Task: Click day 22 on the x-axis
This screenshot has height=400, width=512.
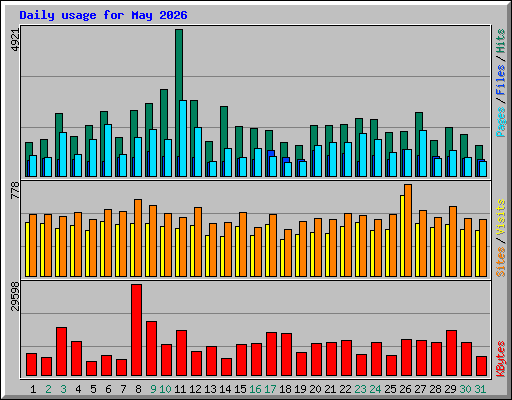Action: [345, 389]
